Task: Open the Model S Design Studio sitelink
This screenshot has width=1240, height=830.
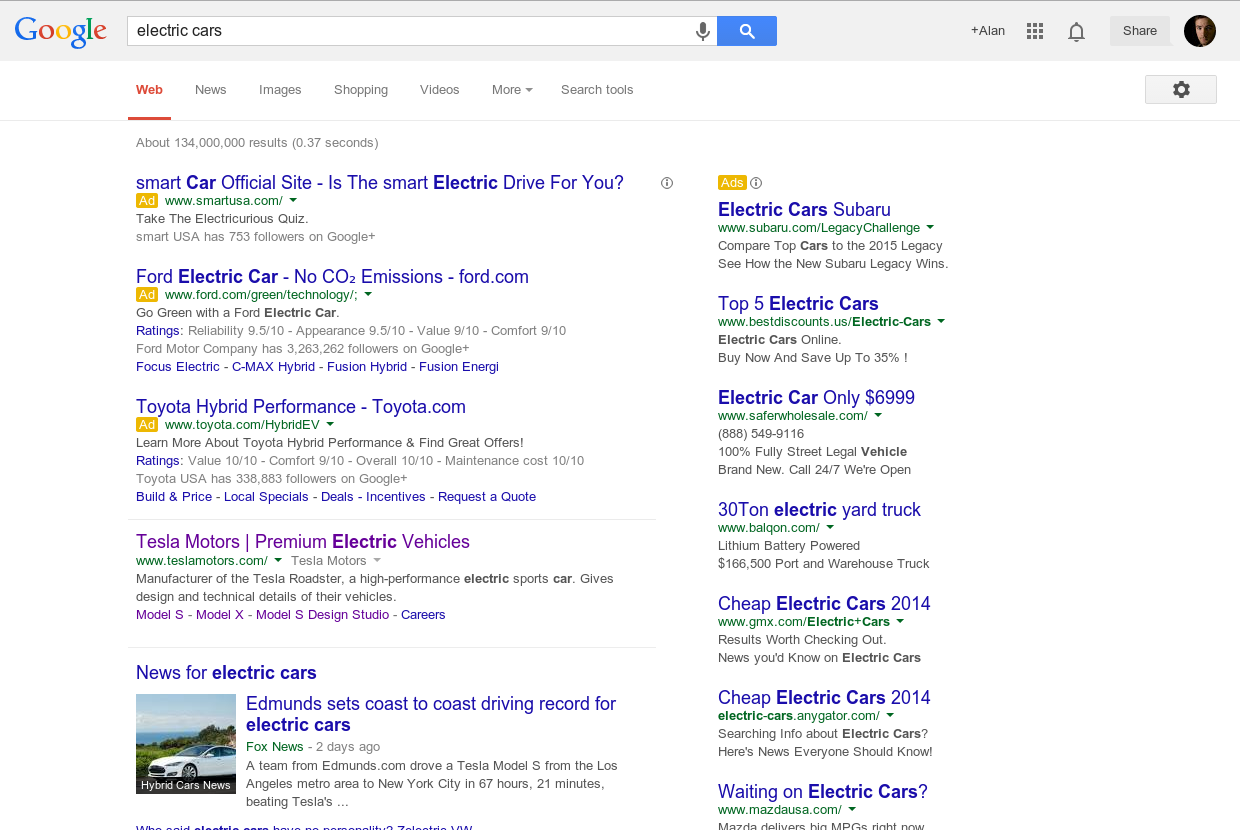Action: coord(323,615)
